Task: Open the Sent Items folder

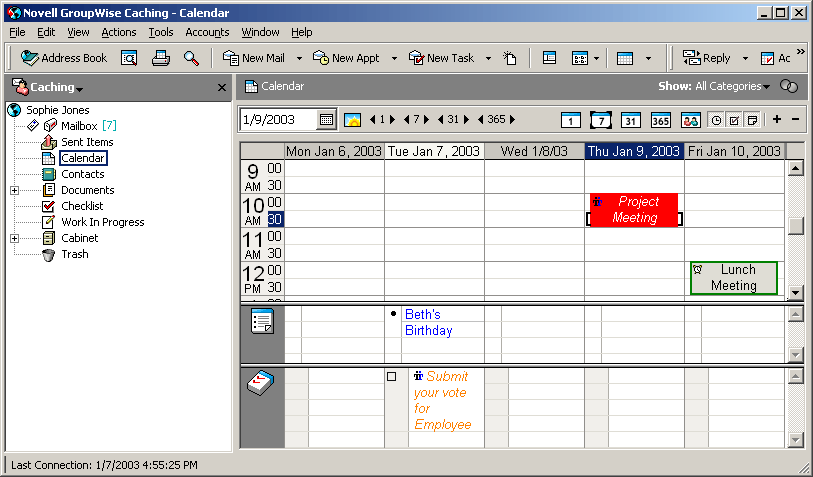Action: point(87,142)
